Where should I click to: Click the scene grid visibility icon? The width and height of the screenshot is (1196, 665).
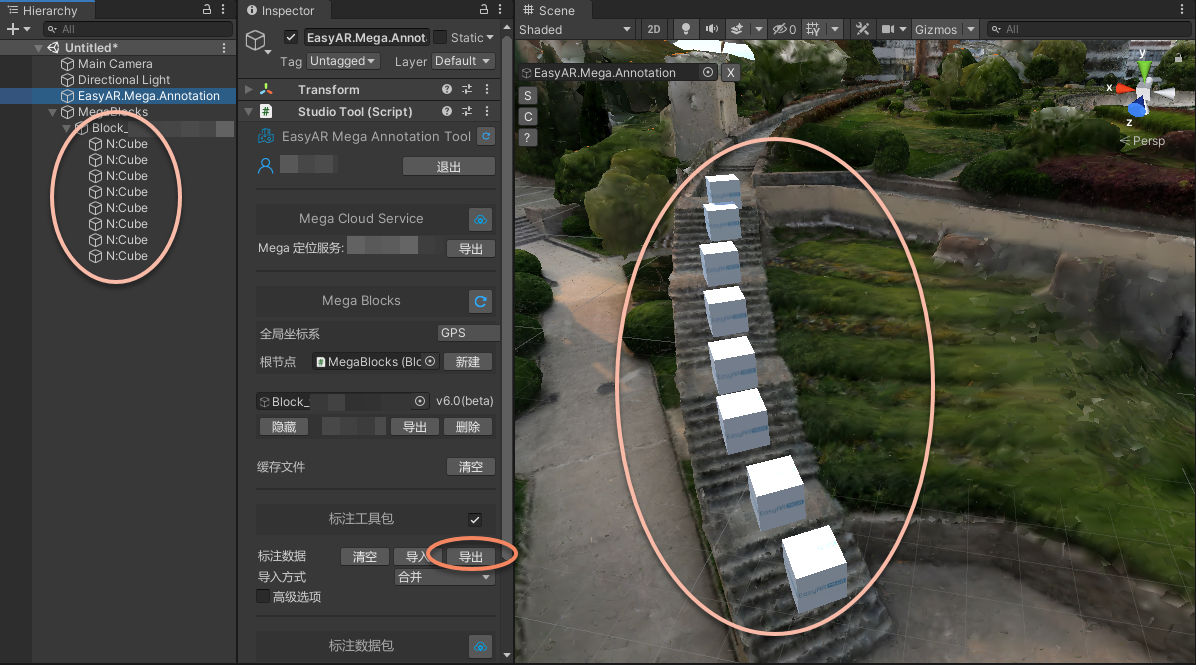click(812, 30)
